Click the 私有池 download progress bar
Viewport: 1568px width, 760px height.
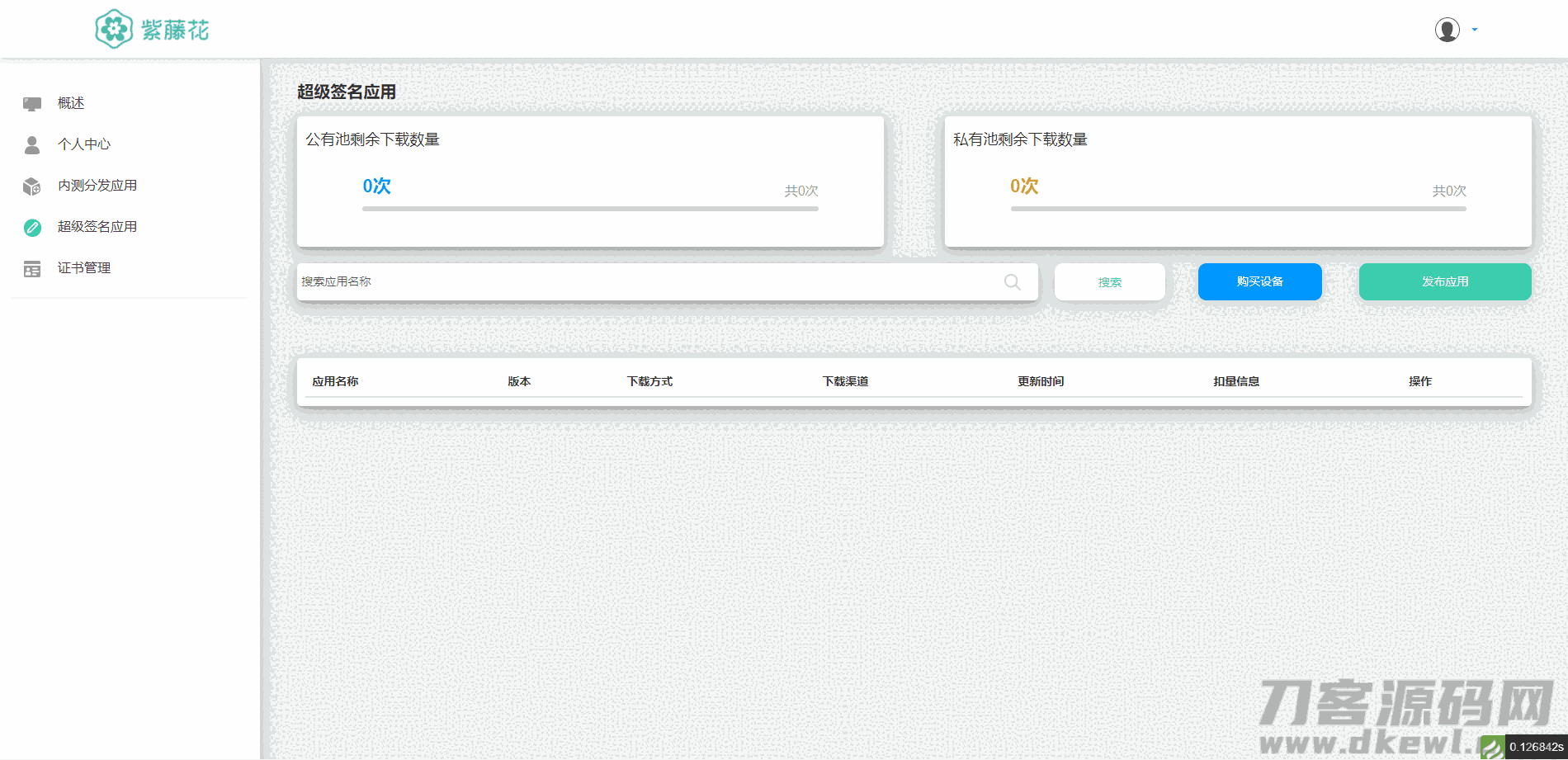coord(1238,209)
